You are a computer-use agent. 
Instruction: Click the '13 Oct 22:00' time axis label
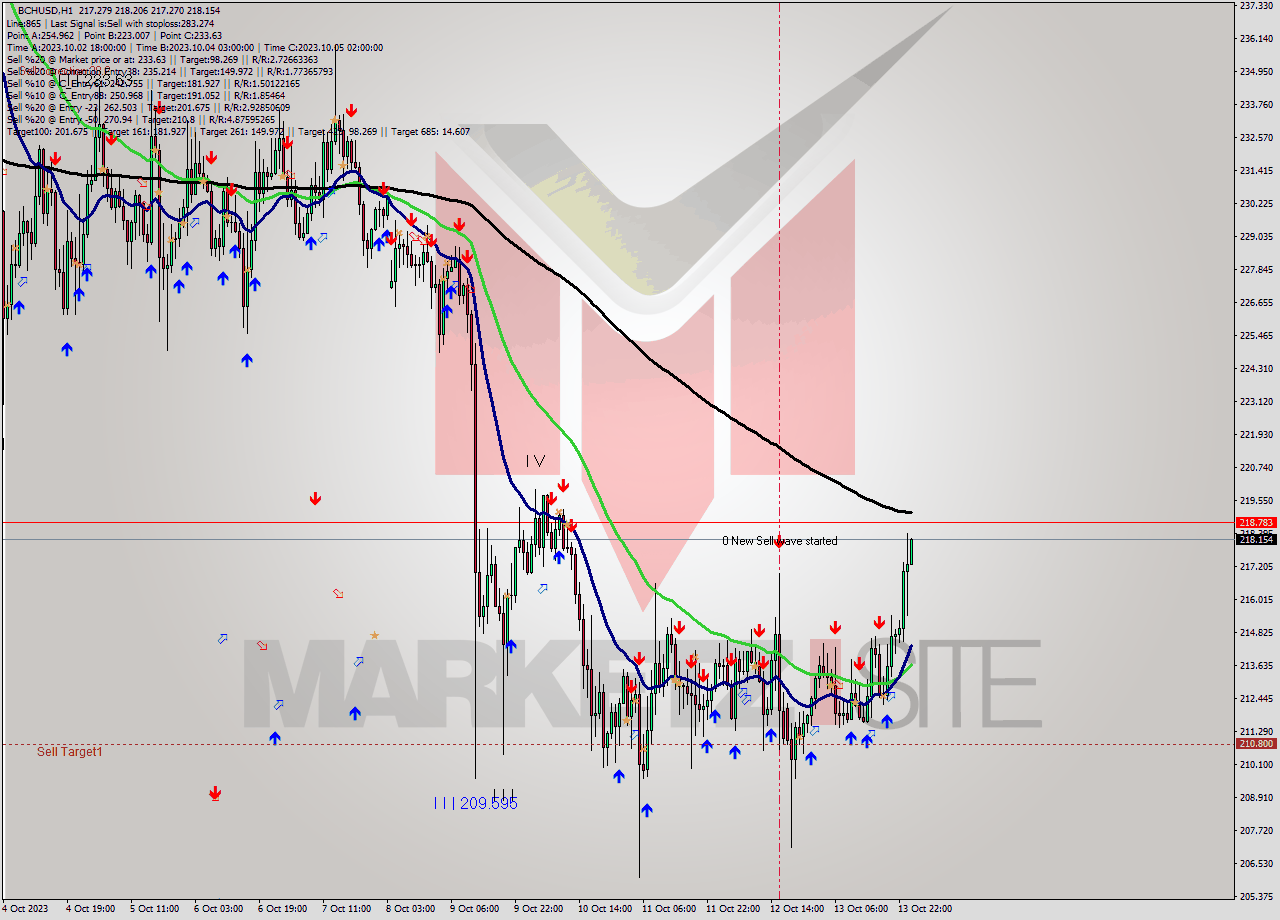(x=925, y=909)
